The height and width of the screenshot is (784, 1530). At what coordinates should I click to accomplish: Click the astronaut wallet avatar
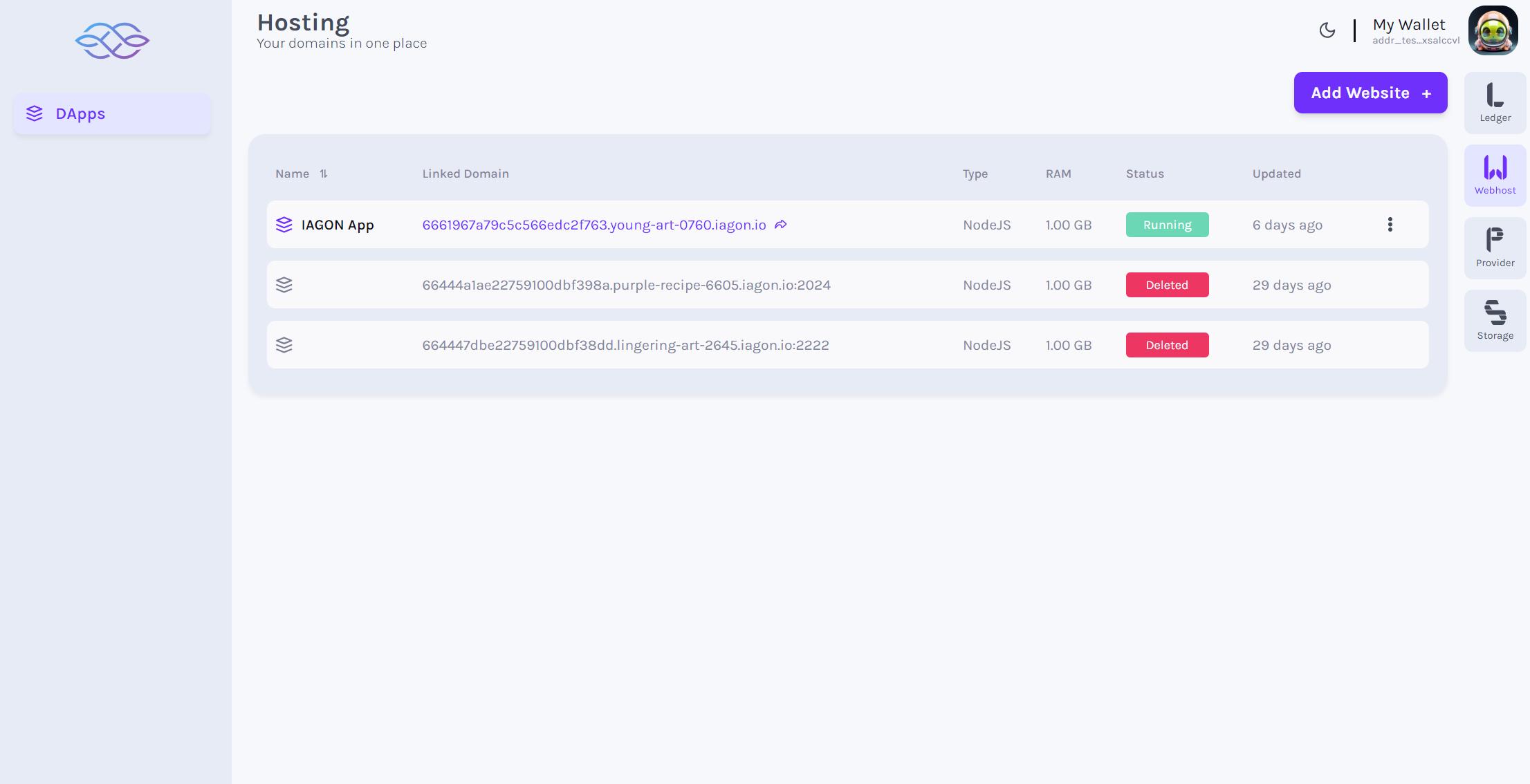[x=1493, y=30]
